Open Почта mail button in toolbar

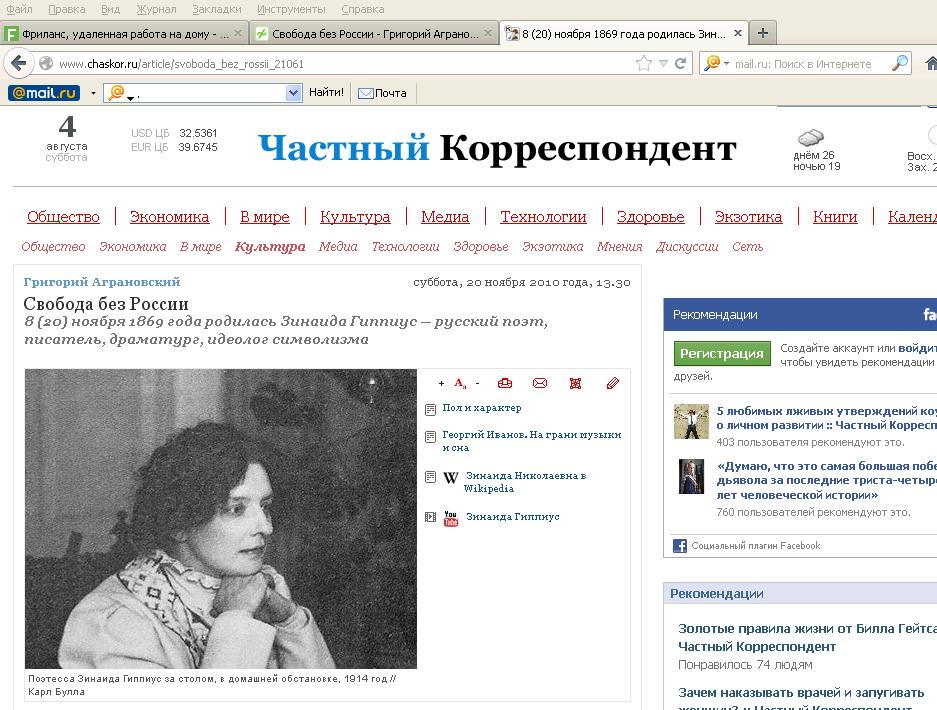pyautogui.click(x=382, y=93)
